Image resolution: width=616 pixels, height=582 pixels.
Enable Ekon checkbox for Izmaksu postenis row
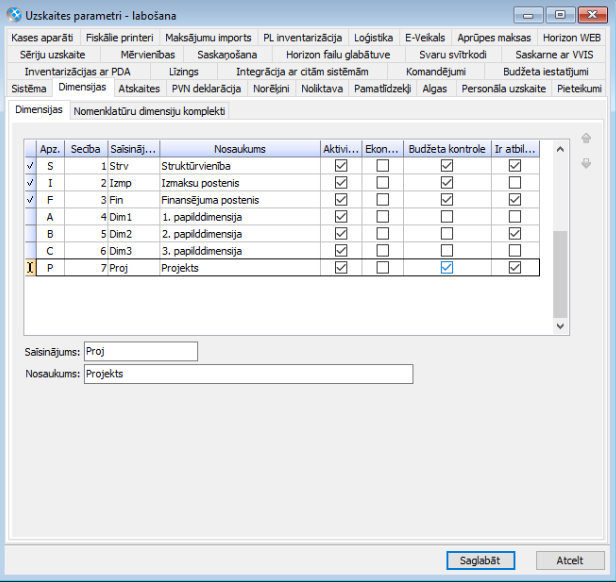click(383, 183)
